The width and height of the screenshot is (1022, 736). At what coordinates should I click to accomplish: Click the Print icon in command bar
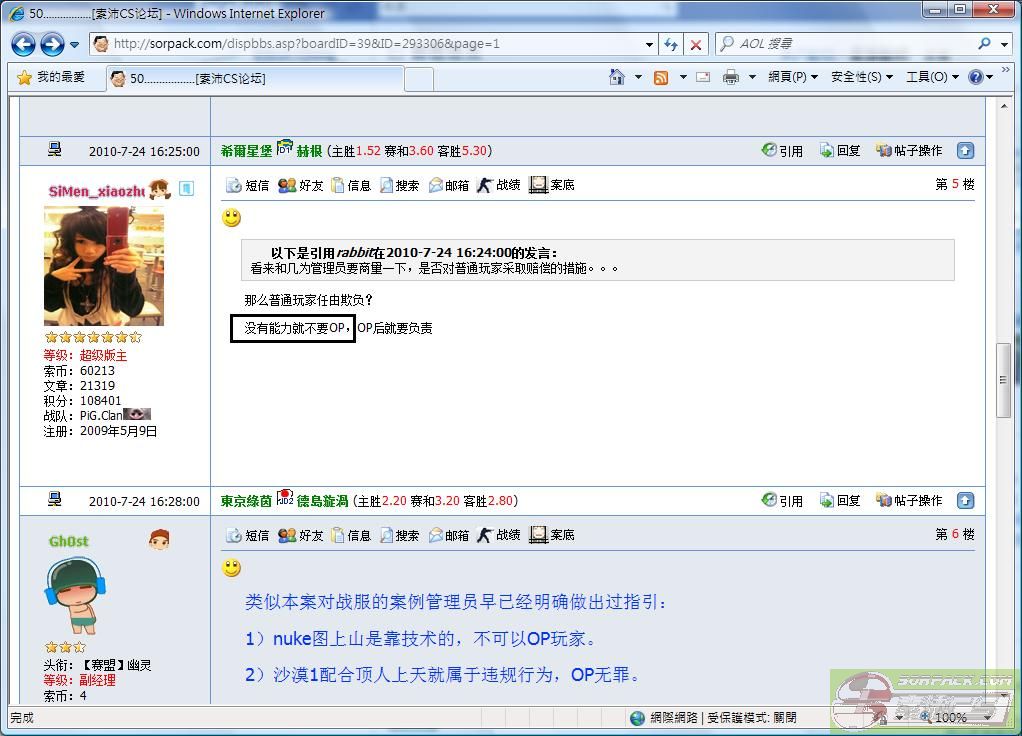coord(731,77)
